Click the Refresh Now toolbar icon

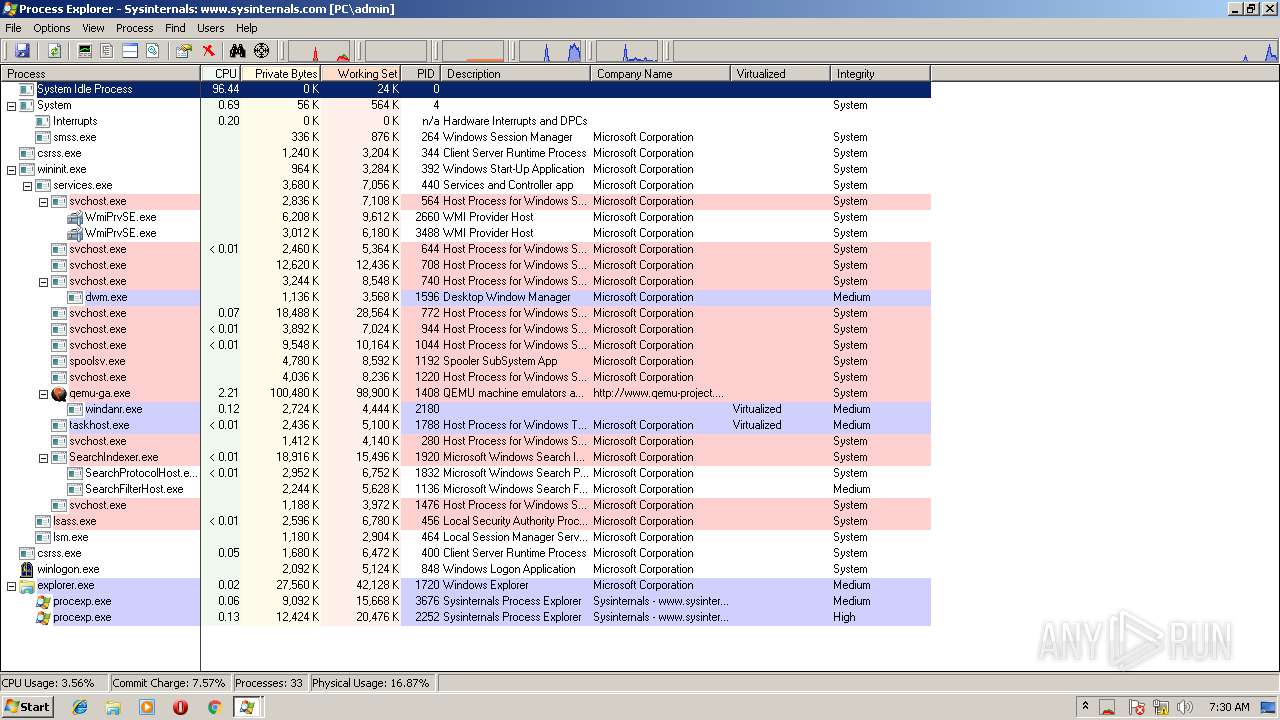coord(54,50)
